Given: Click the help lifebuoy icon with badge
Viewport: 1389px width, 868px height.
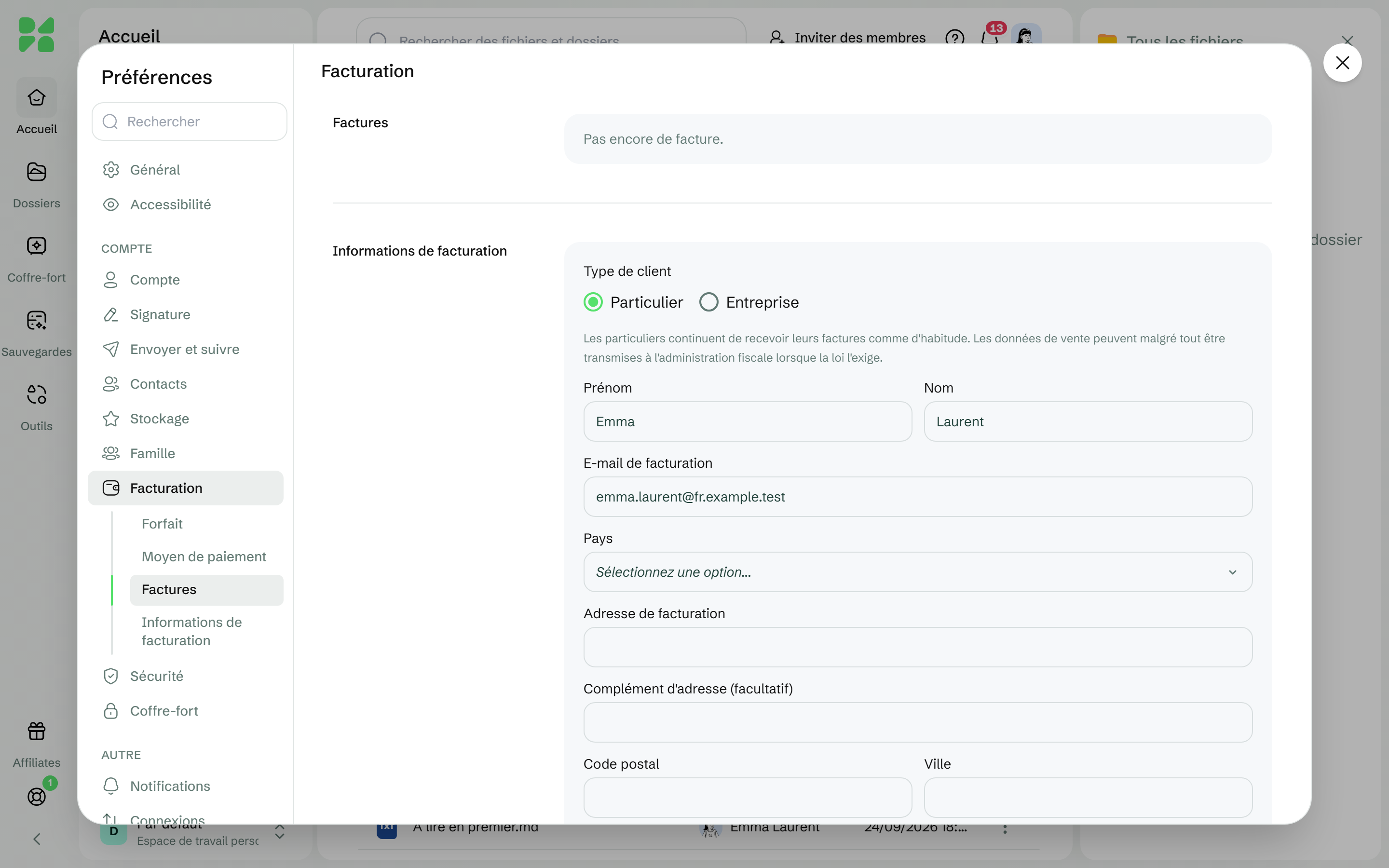Looking at the screenshot, I should pyautogui.click(x=36, y=796).
